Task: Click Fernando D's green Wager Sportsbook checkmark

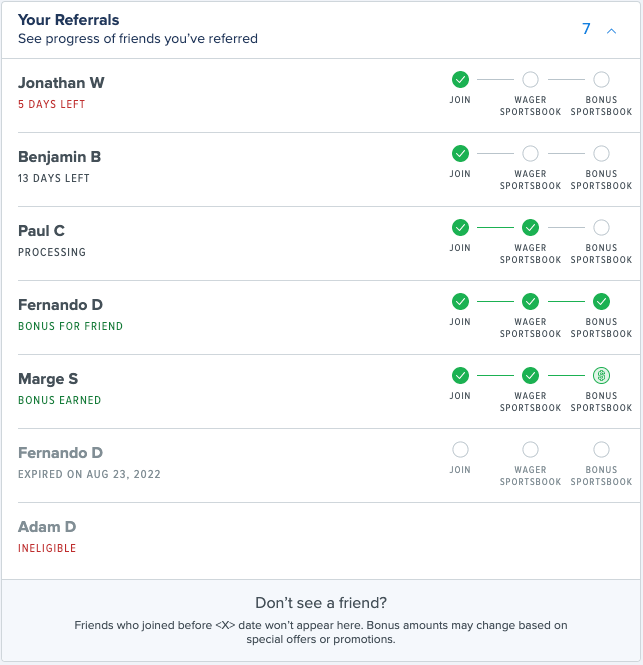Action: (531, 301)
